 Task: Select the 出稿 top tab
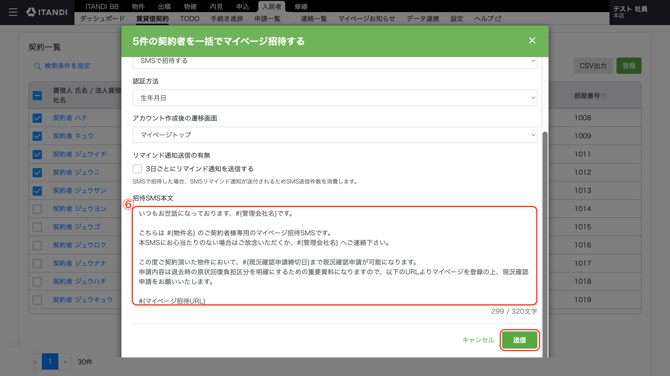point(164,6)
